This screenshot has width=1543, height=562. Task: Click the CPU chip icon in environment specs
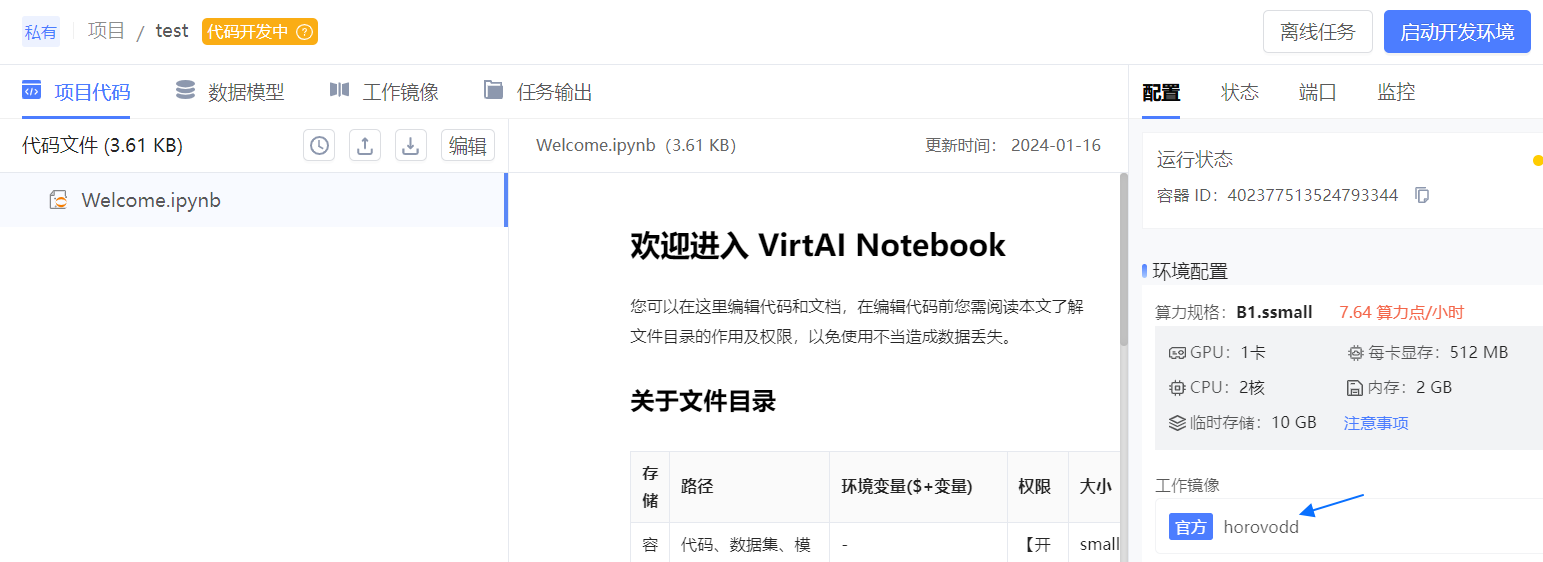tap(1177, 388)
